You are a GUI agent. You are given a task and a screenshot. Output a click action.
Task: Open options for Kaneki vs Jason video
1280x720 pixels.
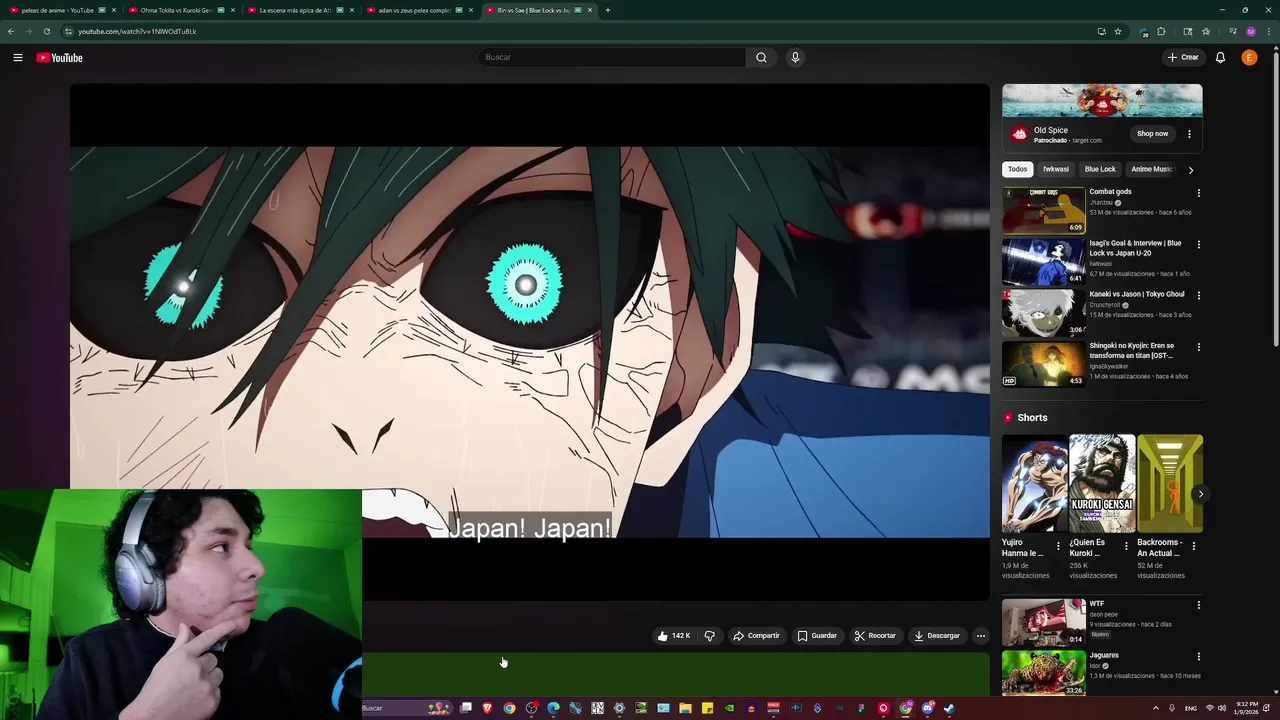click(1198, 296)
